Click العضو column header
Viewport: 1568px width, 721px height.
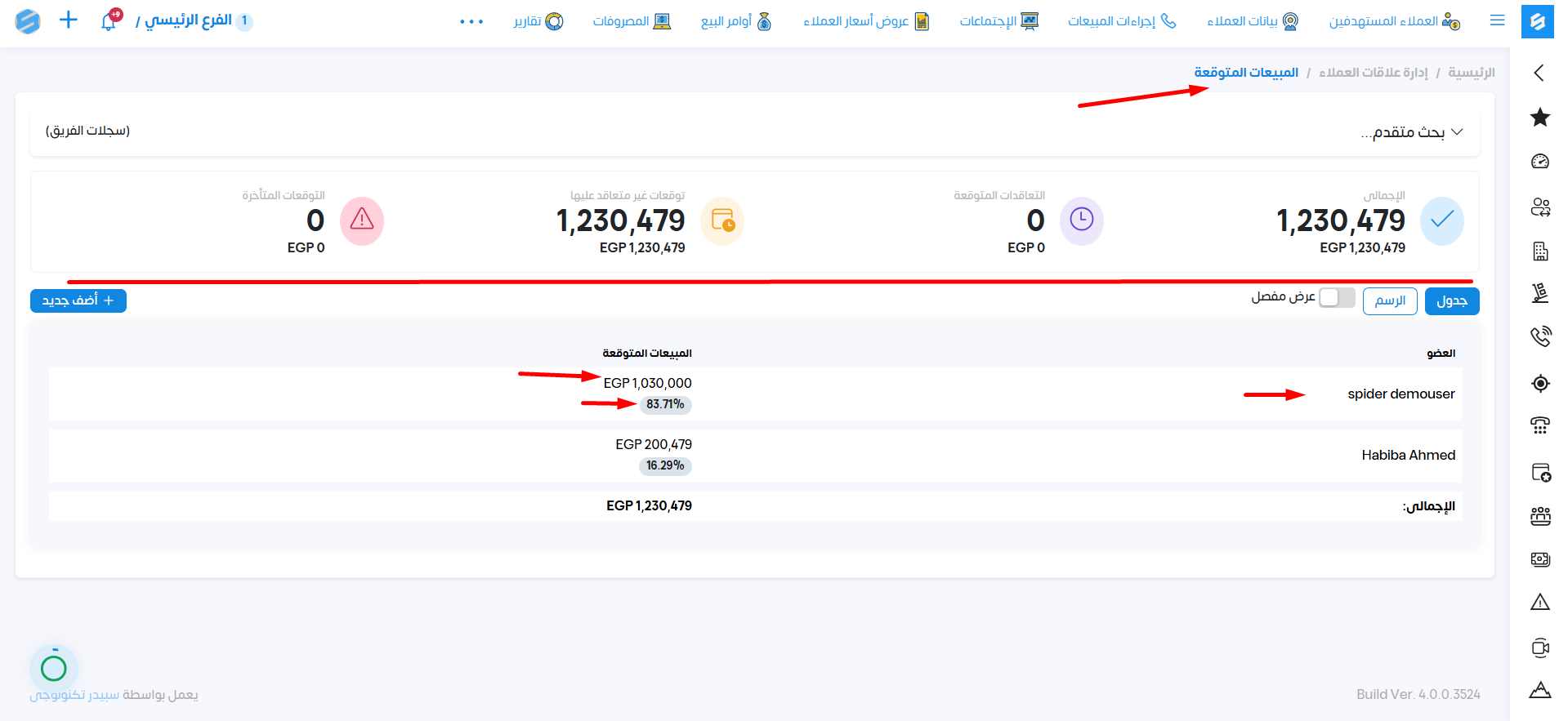coord(1441,354)
